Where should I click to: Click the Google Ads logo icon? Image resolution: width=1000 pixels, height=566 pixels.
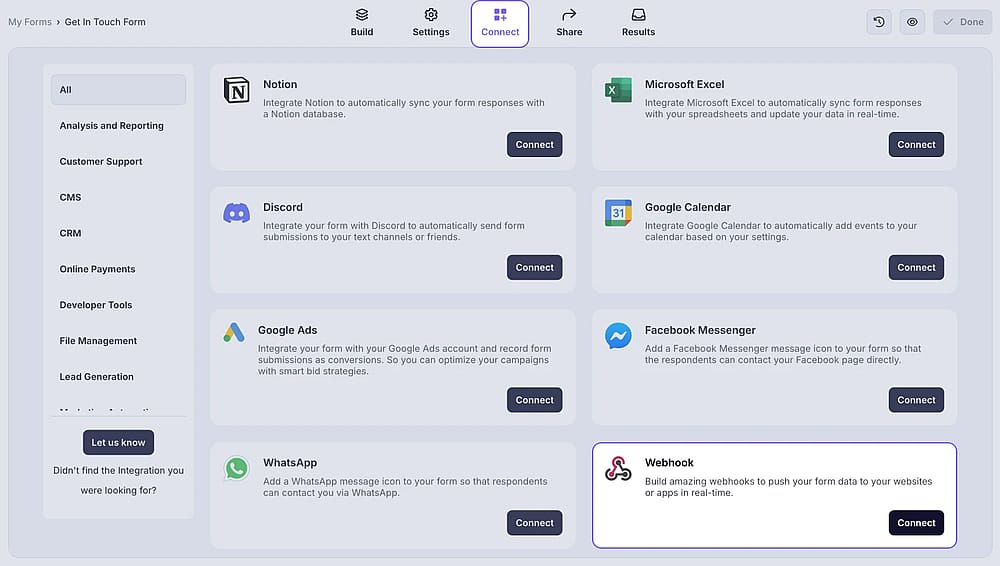(234, 332)
